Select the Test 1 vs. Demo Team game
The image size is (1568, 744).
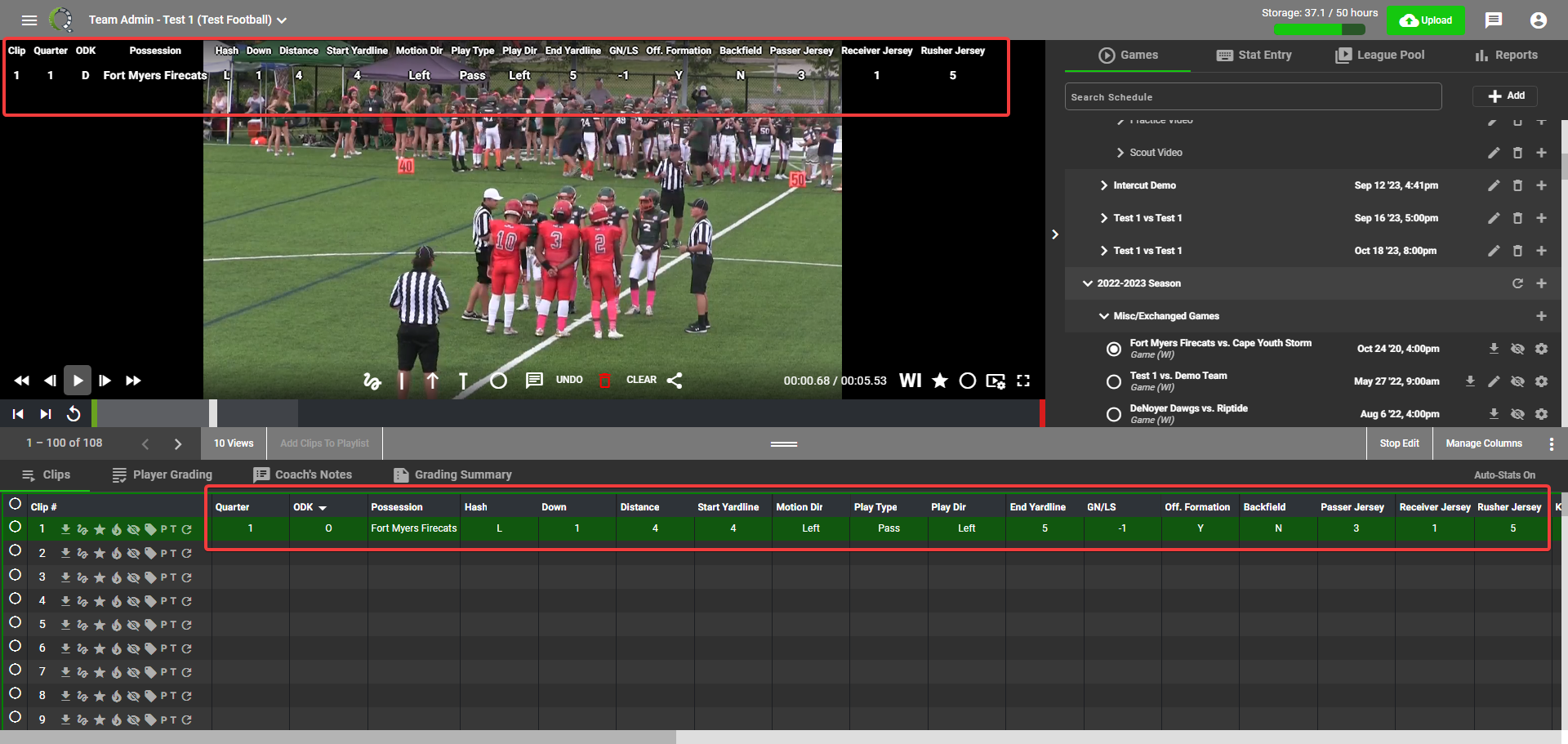tap(1113, 381)
